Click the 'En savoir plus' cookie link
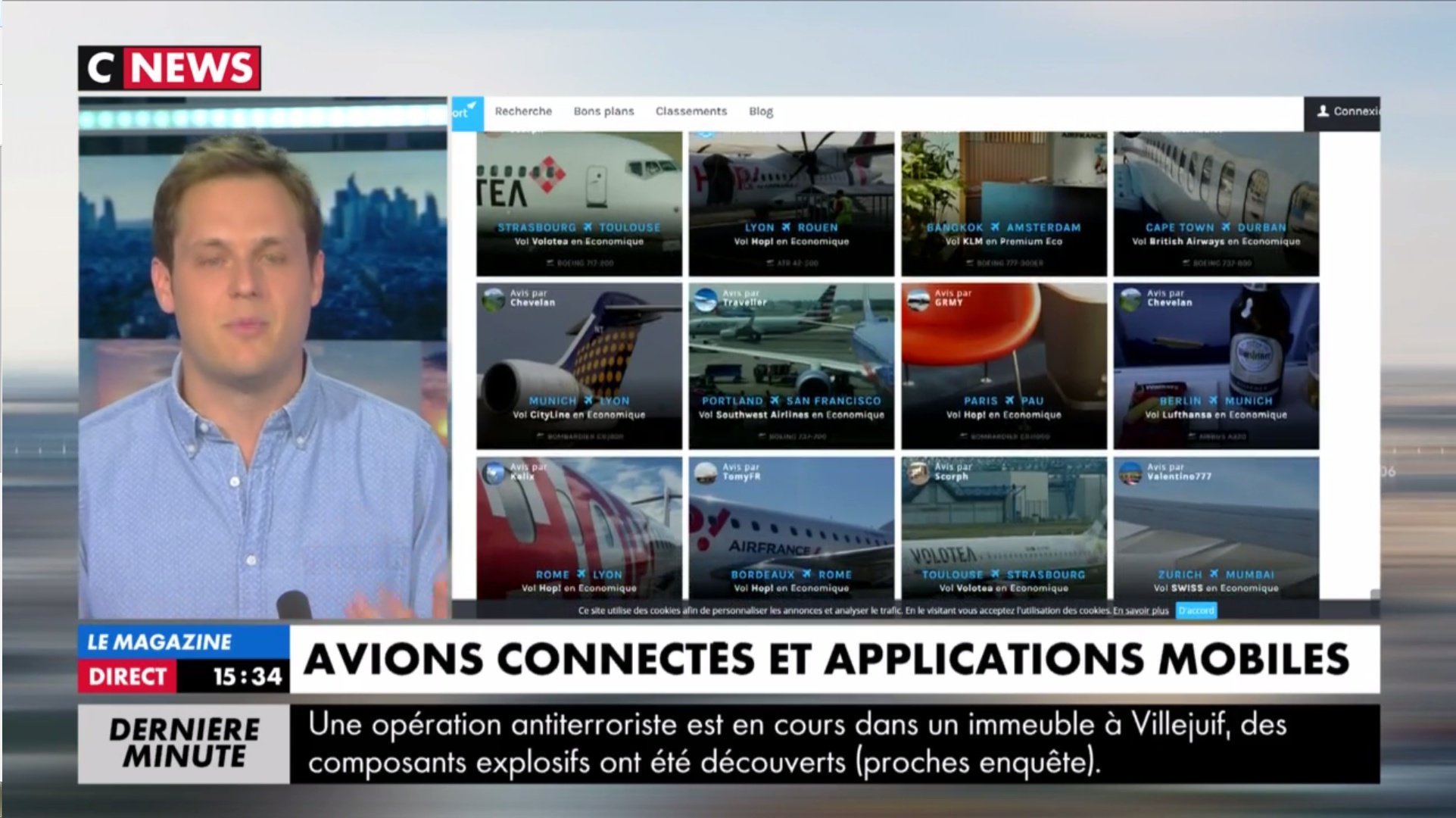Viewport: 1456px width, 818px height. point(1140,610)
